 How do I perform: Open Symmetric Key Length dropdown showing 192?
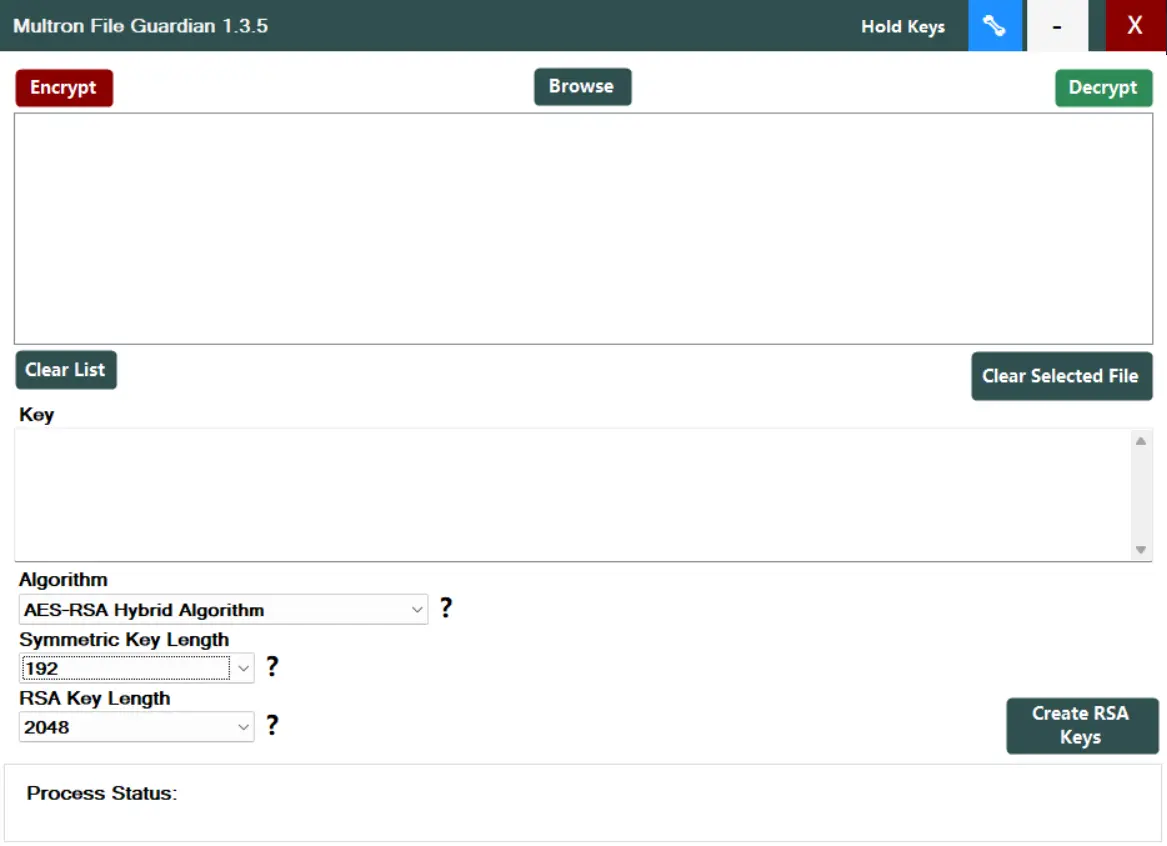tap(136, 668)
